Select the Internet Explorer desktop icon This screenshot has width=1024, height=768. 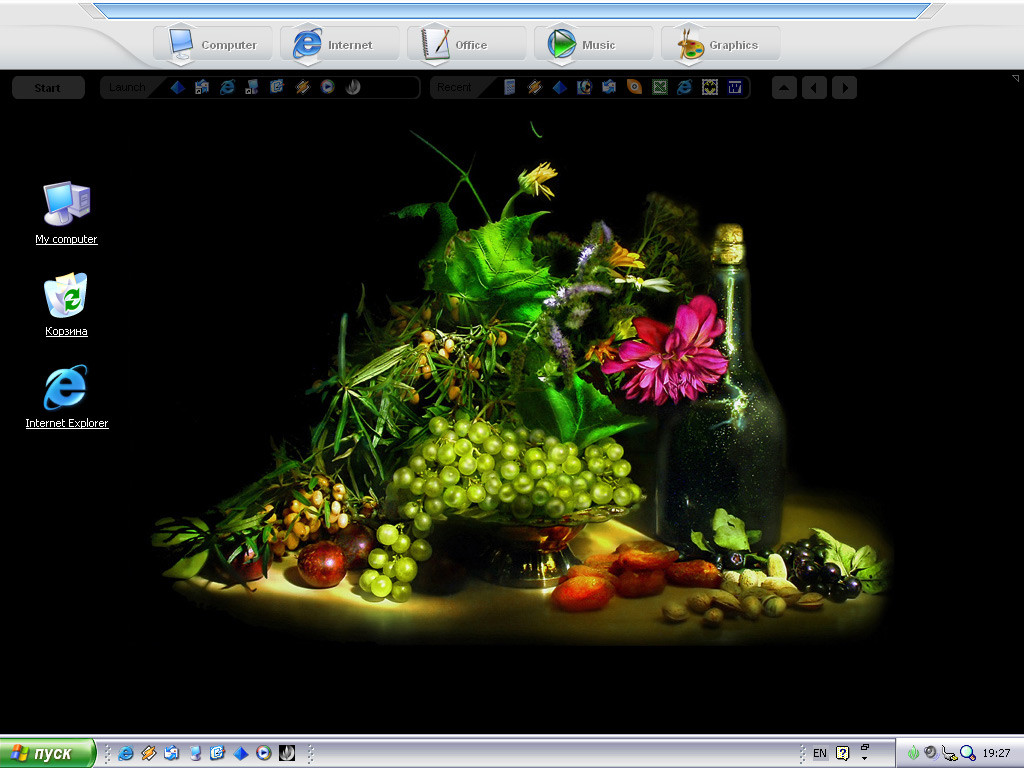(x=67, y=397)
